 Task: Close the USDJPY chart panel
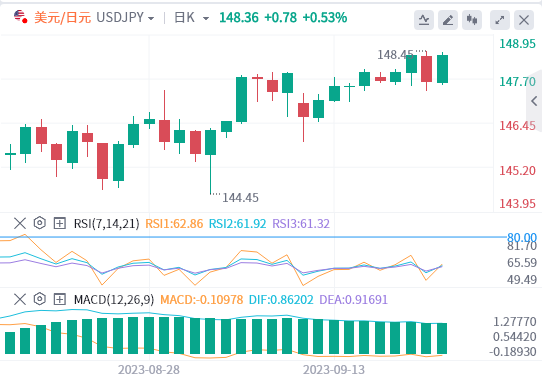coord(524,20)
